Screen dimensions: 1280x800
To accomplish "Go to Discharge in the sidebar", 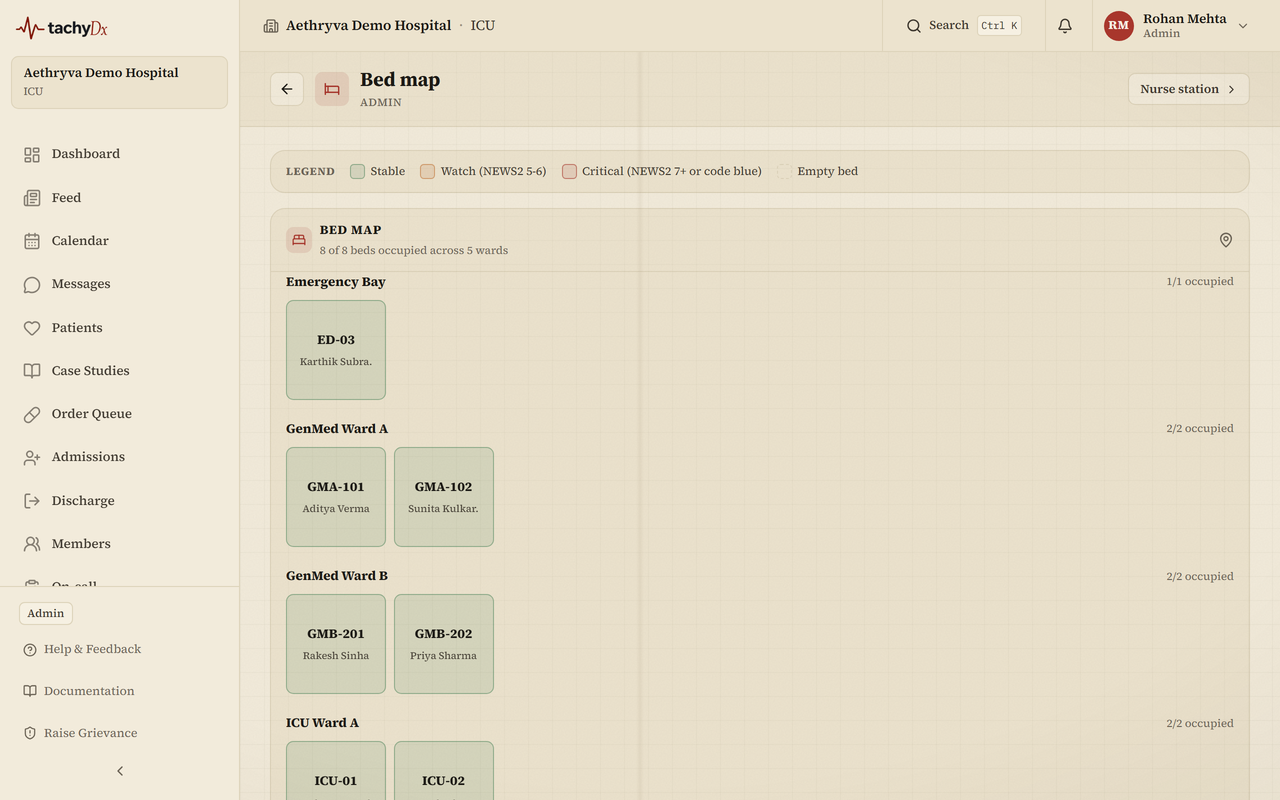I will 119,501.
